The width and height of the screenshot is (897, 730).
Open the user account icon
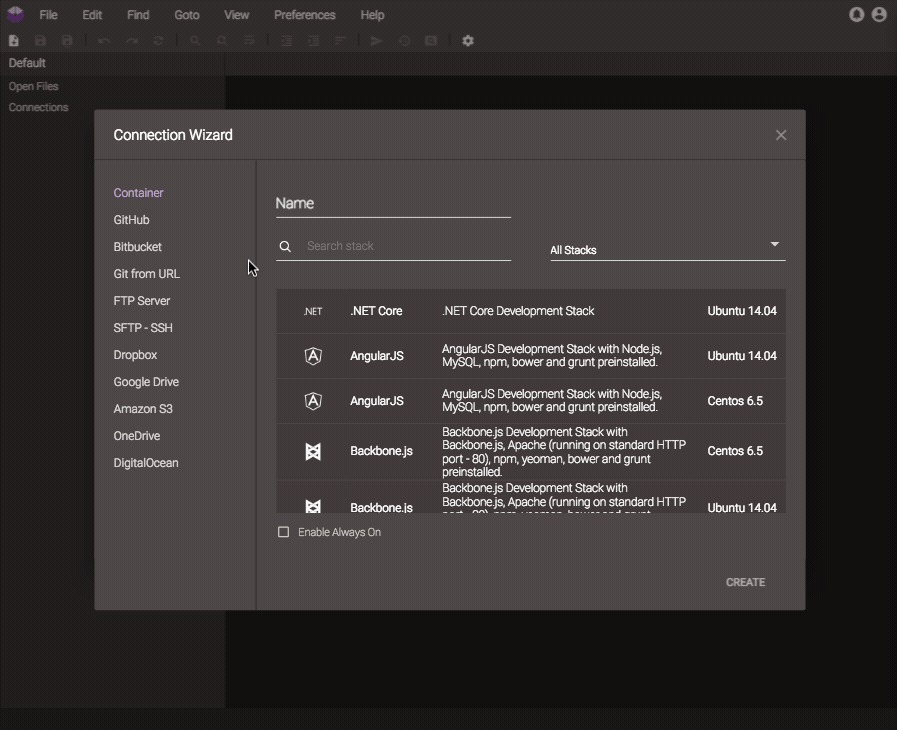[x=879, y=14]
